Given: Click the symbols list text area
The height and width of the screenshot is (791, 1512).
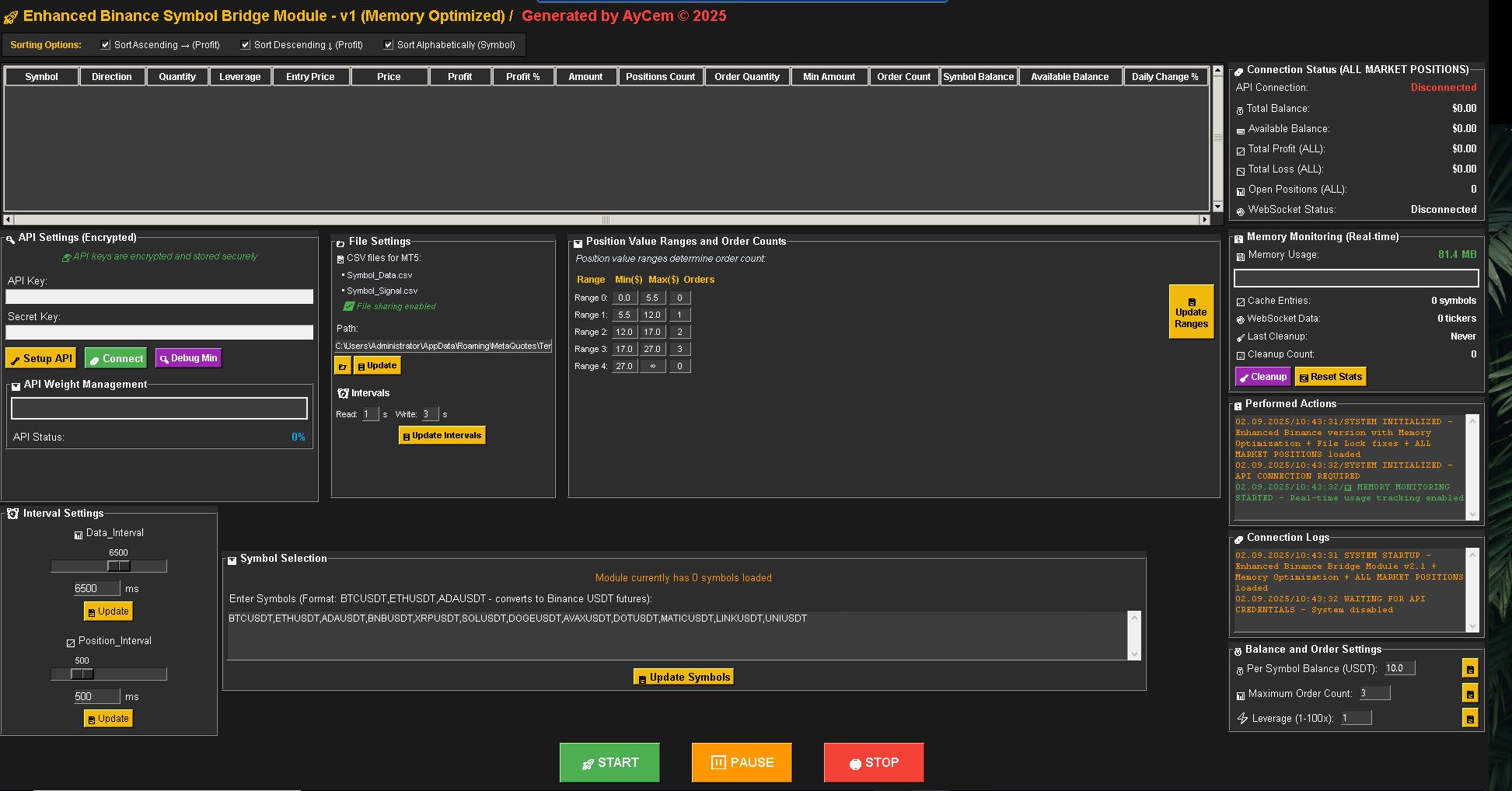Looking at the screenshot, I should [678, 636].
